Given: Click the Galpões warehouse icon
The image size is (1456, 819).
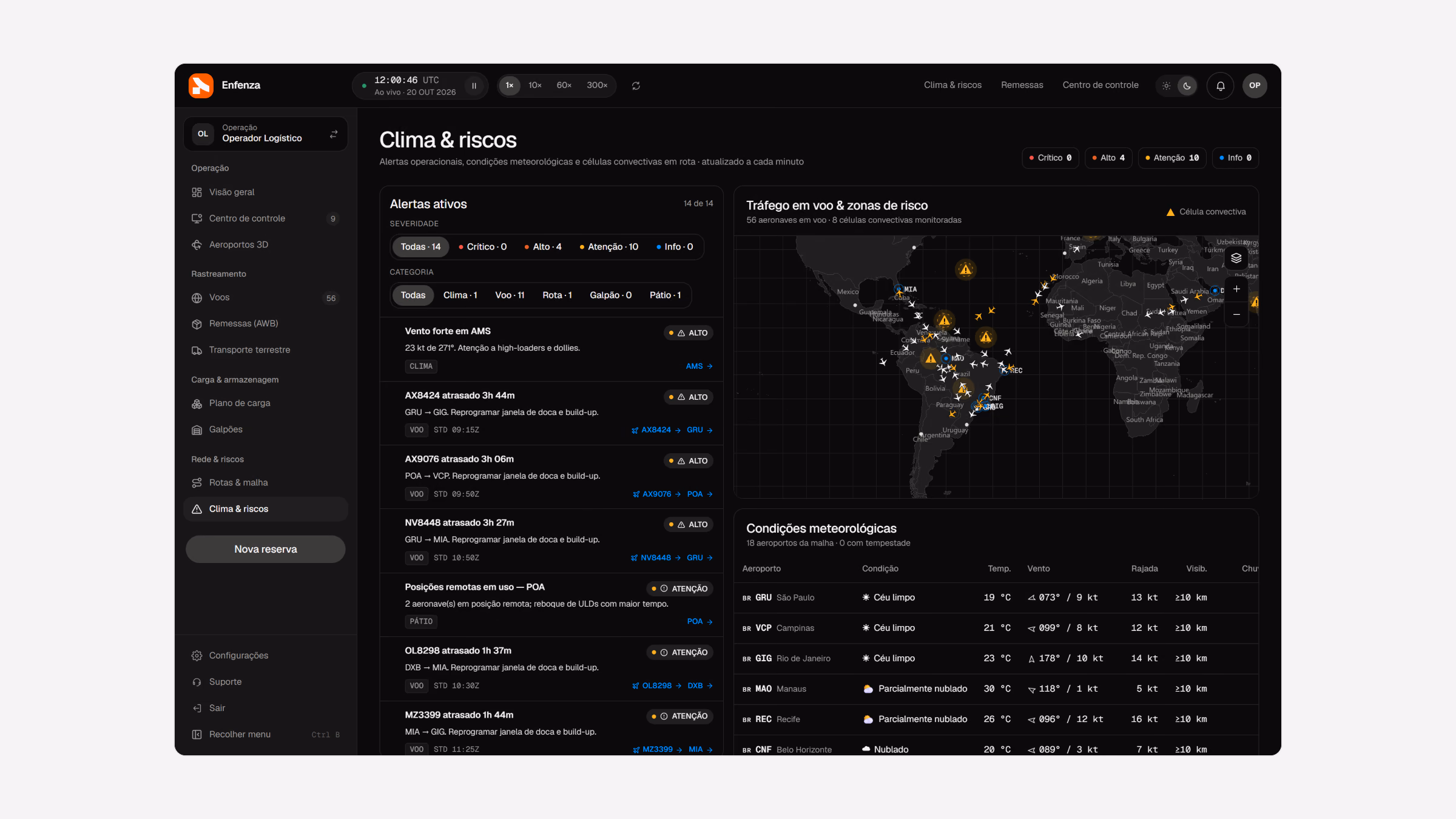Looking at the screenshot, I should tap(197, 430).
